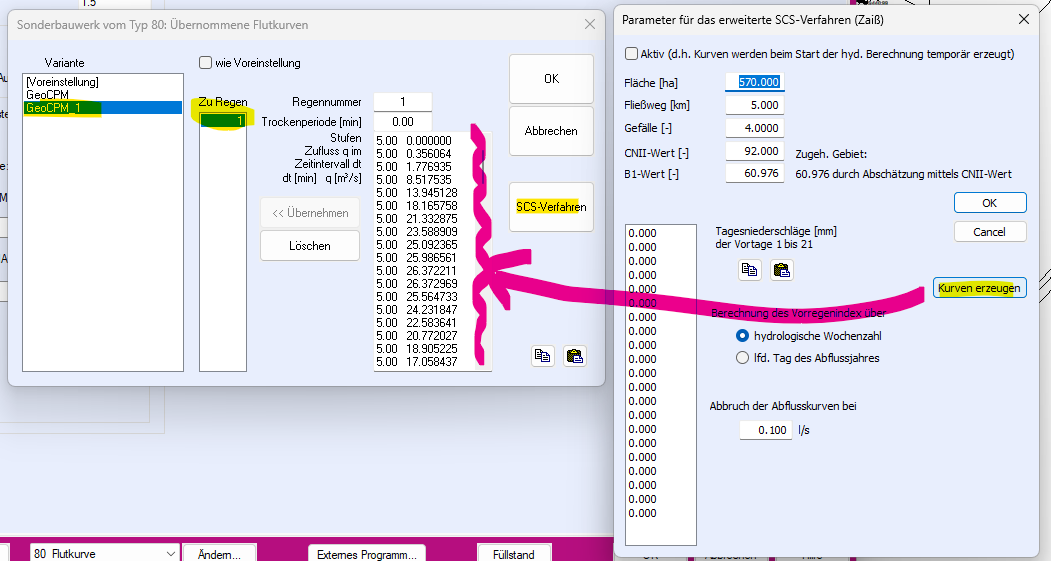Click the 'Trockenperiode [min]' input field

(x=403, y=121)
